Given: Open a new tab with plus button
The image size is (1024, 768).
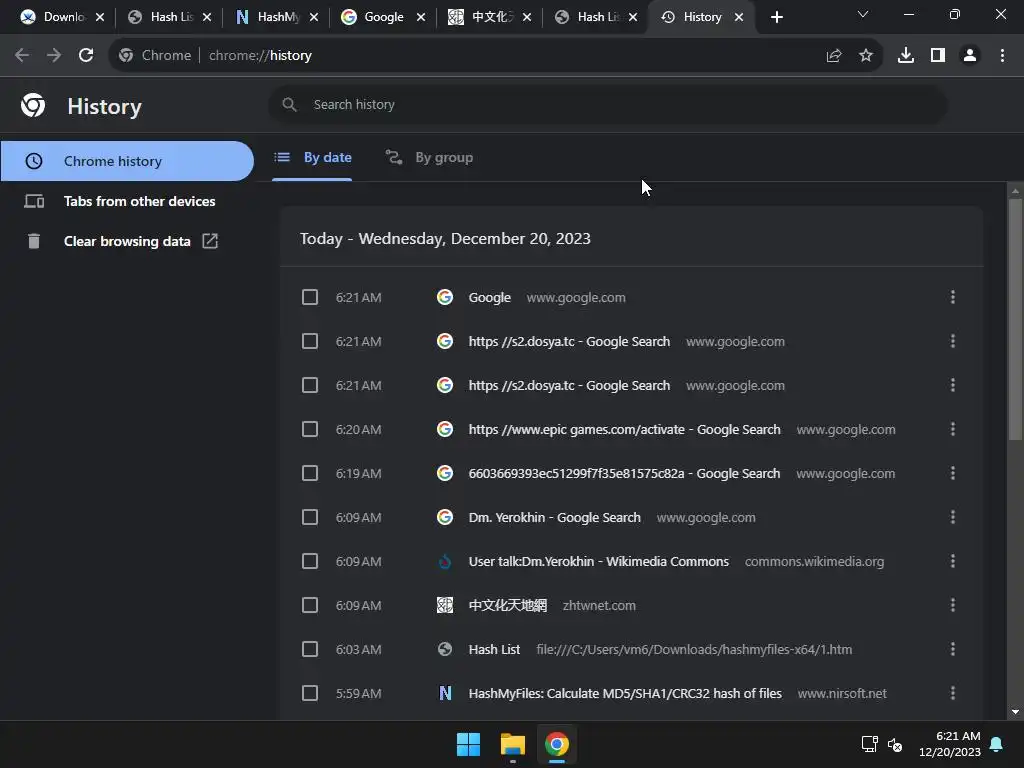Looking at the screenshot, I should [776, 17].
